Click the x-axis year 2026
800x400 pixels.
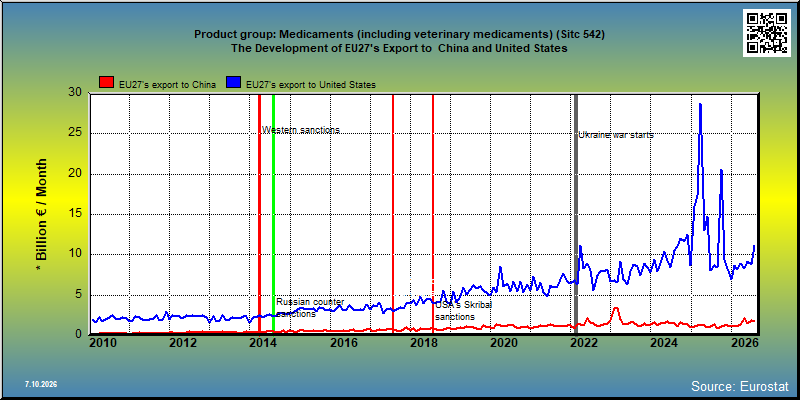pyautogui.click(x=744, y=343)
